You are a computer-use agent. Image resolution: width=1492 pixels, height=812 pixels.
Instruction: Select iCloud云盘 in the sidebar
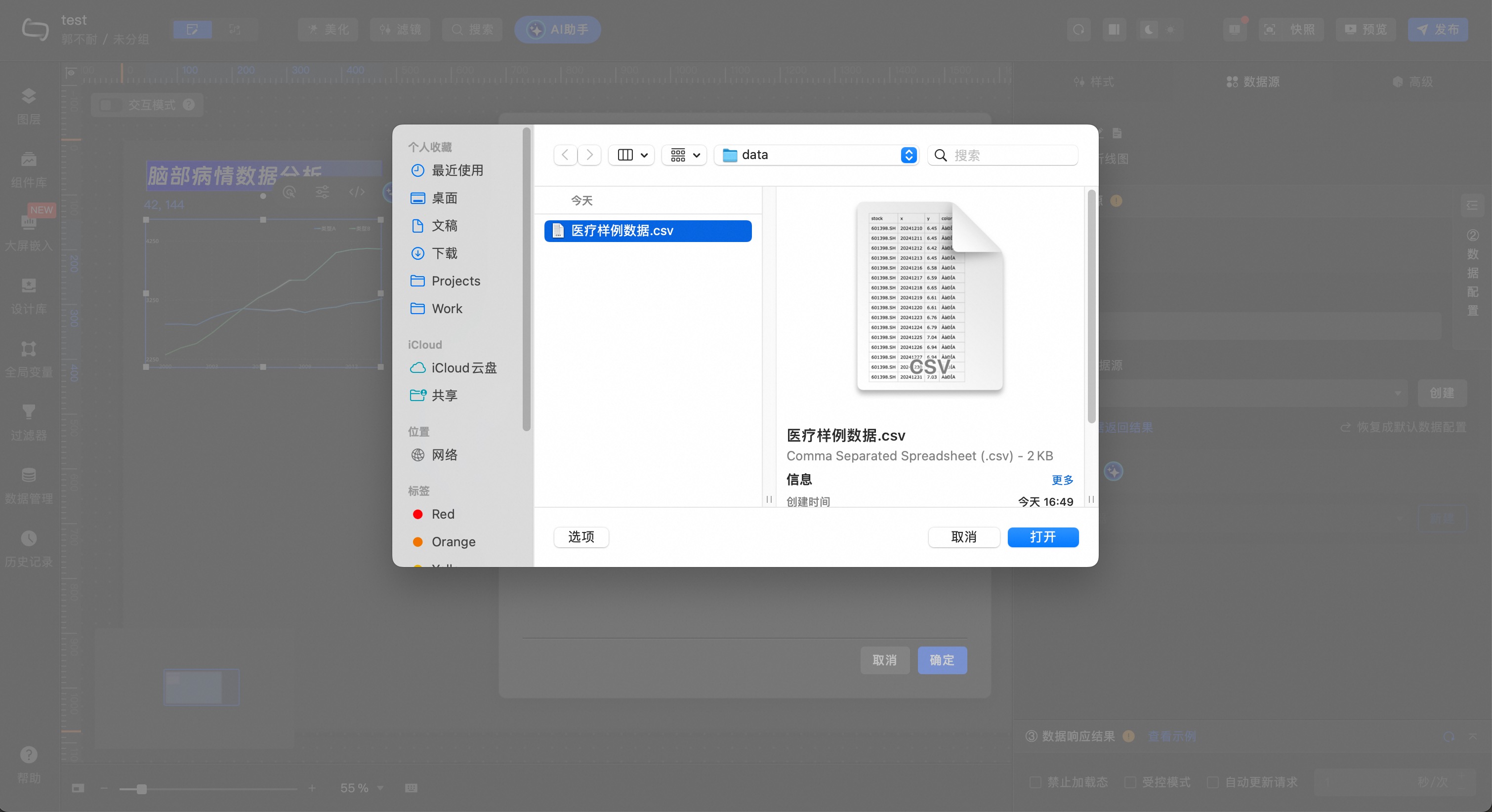(x=463, y=368)
